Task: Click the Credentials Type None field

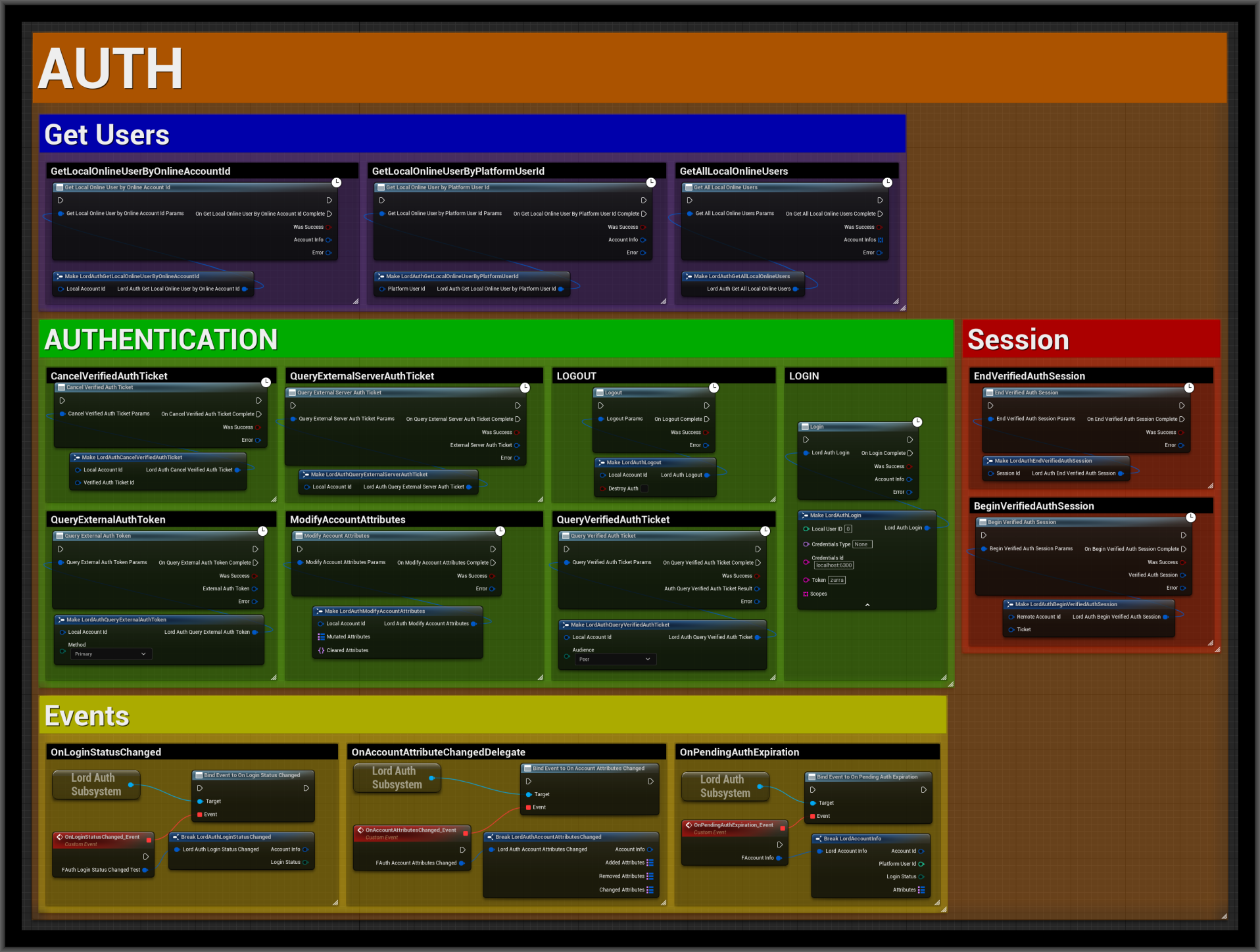Action: pos(863,544)
